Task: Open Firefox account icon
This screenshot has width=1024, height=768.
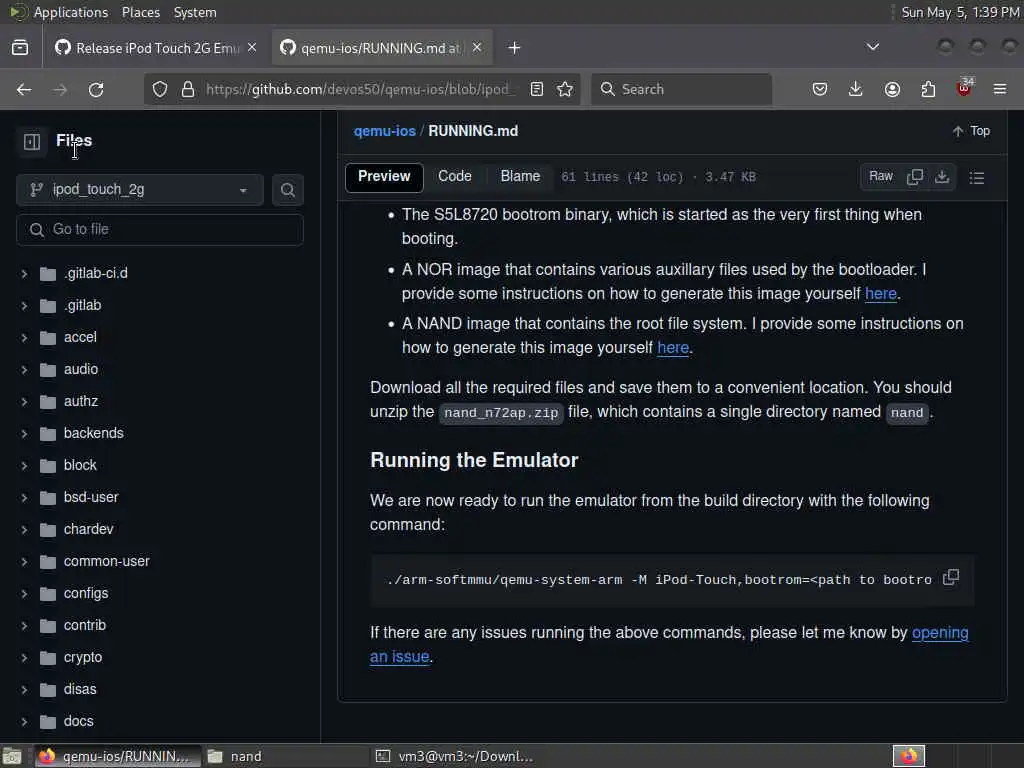Action: [x=892, y=89]
